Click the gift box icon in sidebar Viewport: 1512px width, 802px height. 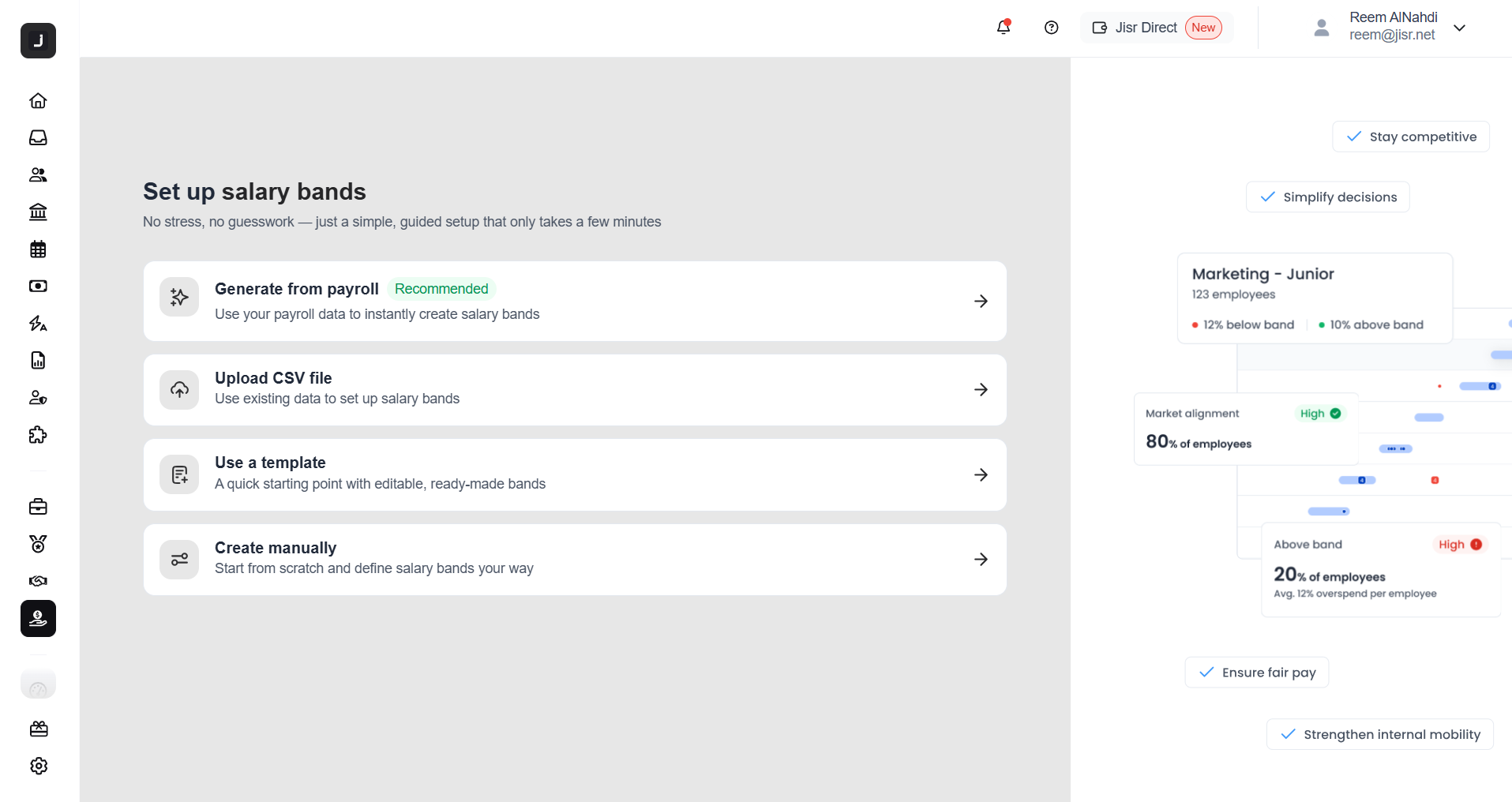click(38, 729)
